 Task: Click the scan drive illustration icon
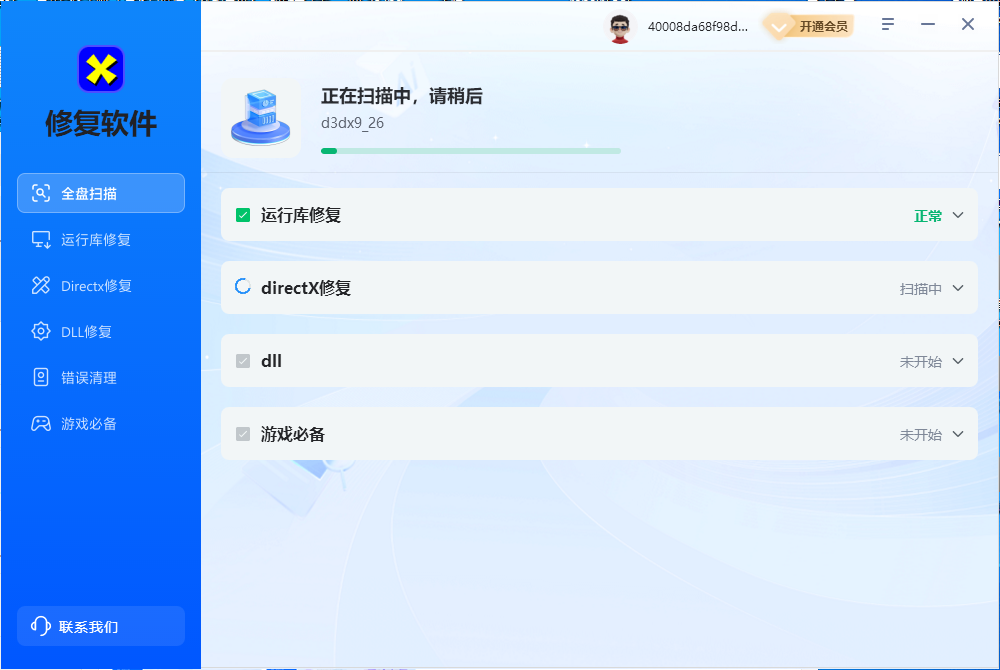tap(261, 119)
